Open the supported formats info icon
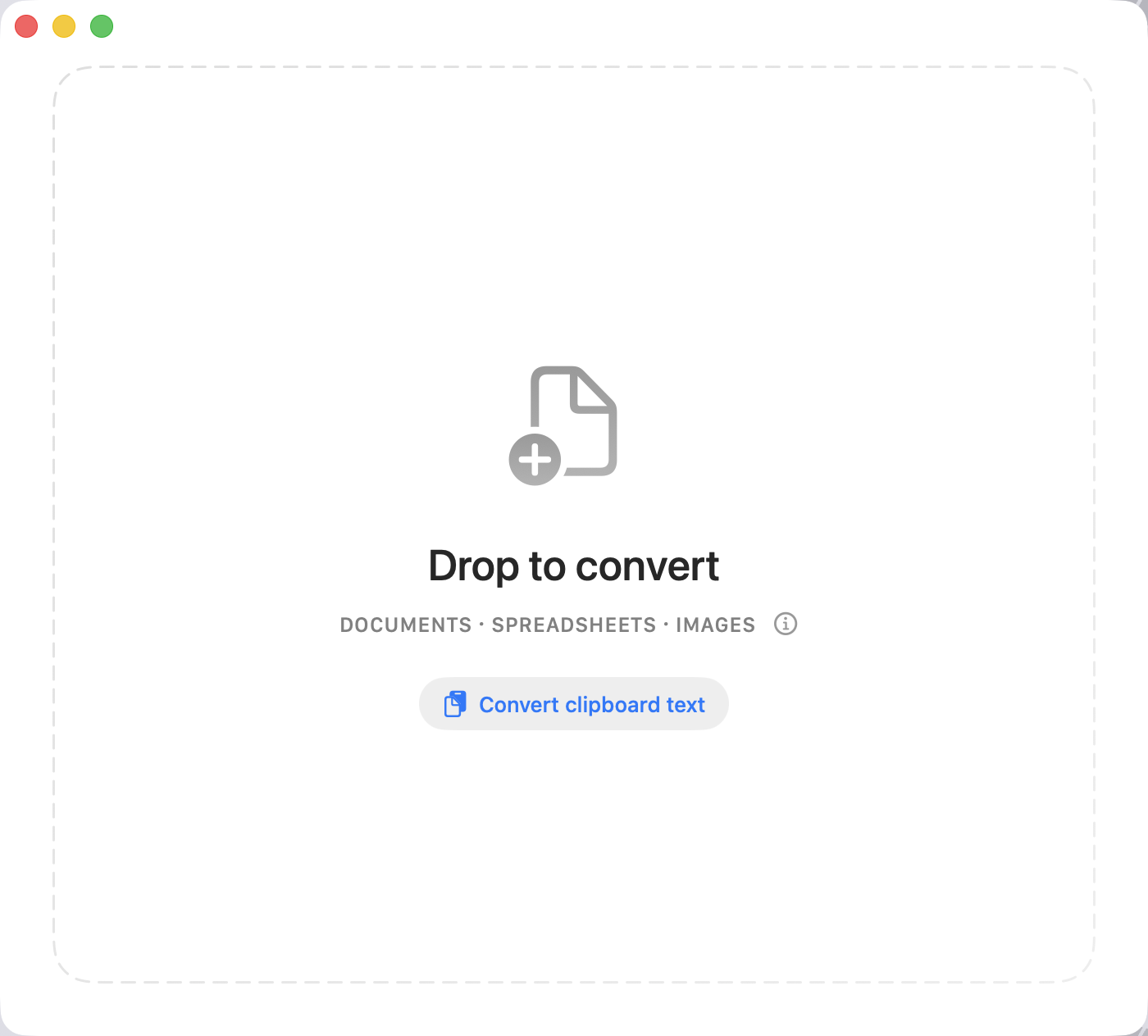The height and width of the screenshot is (1036, 1148). coord(786,624)
